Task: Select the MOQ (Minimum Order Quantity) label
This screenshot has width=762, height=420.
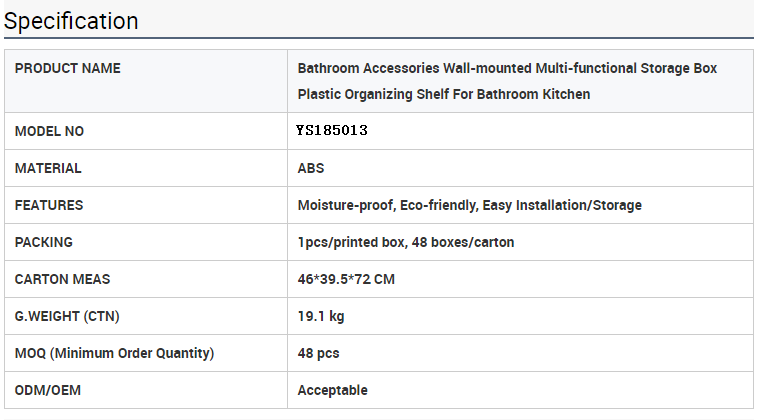Action: pos(114,353)
